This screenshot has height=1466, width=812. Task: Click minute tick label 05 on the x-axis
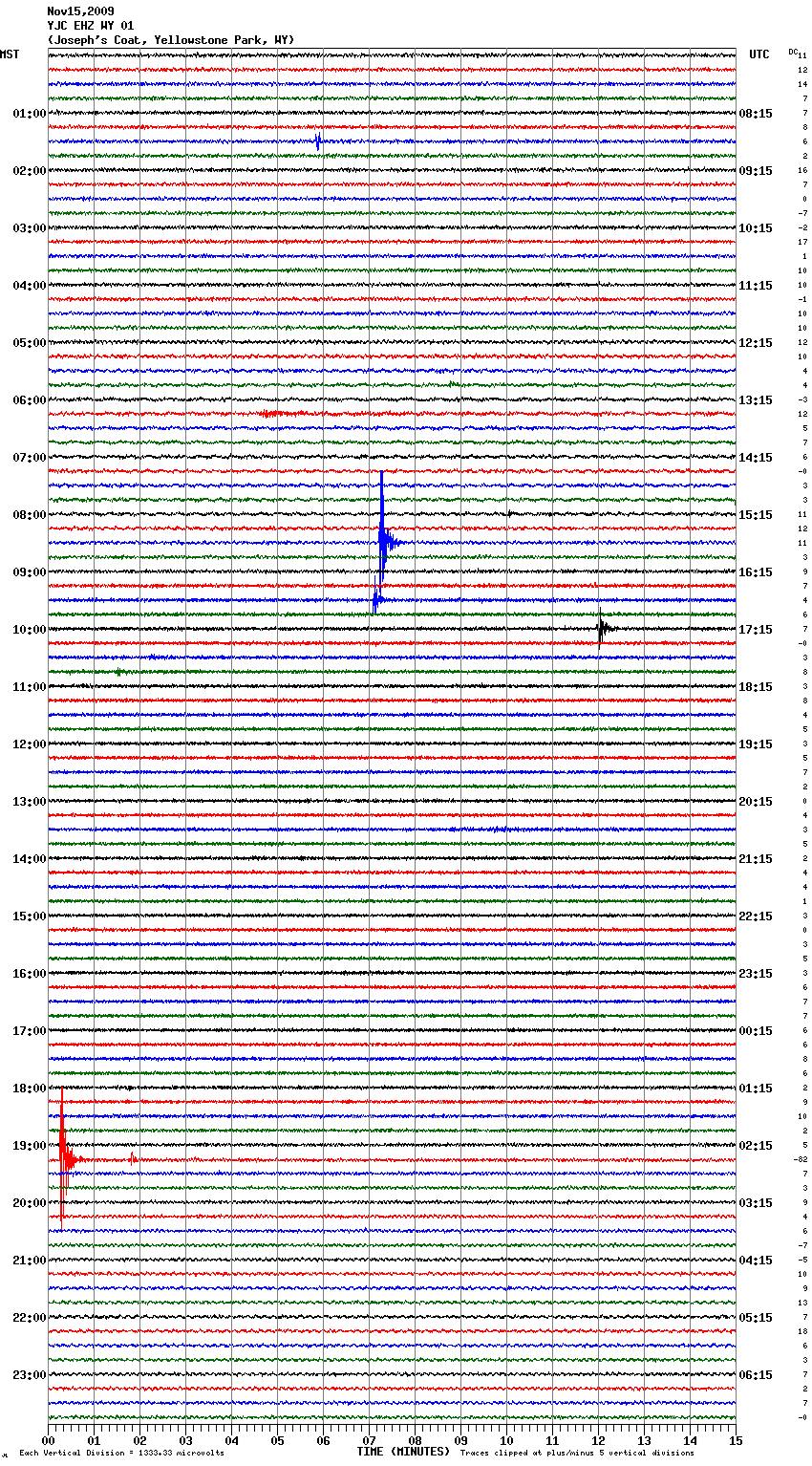click(277, 1440)
